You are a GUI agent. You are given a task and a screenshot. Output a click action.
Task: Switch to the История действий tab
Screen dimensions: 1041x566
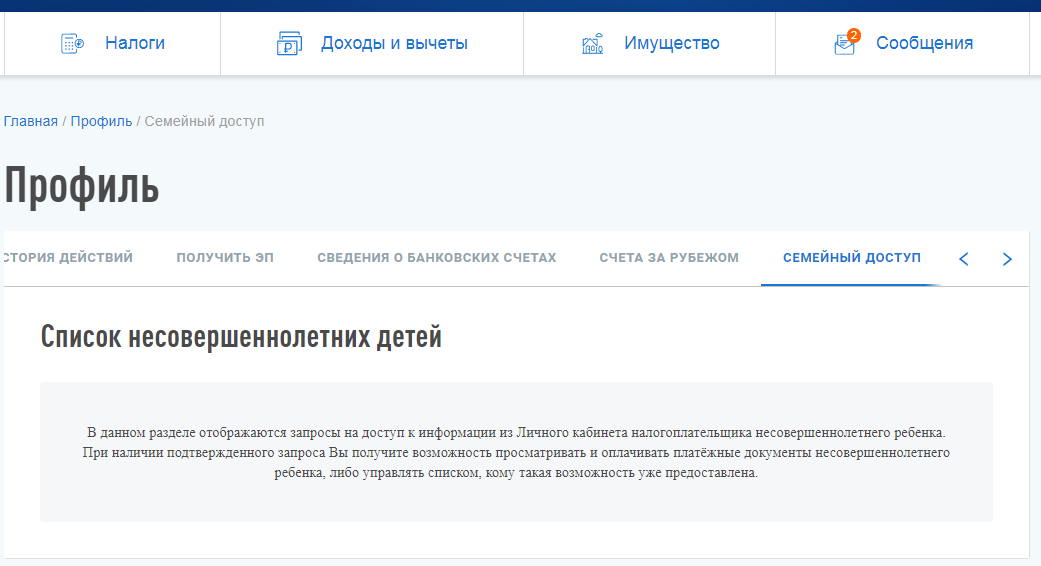pyautogui.click(x=70, y=258)
